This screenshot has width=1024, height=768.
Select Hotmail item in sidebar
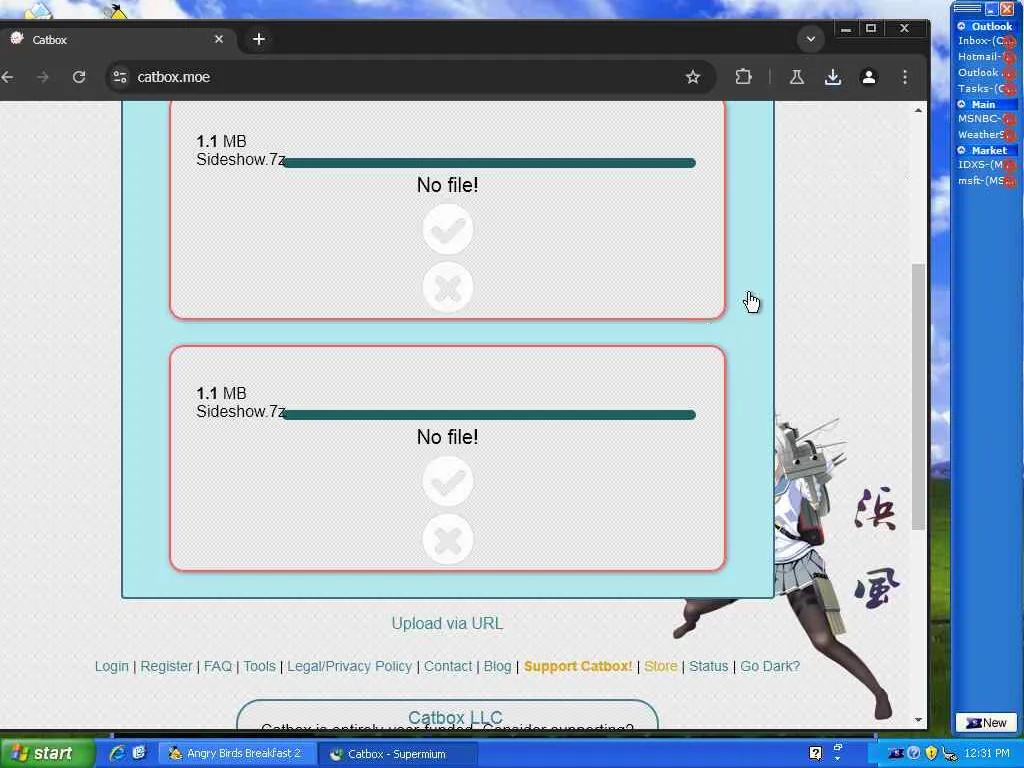(985, 57)
